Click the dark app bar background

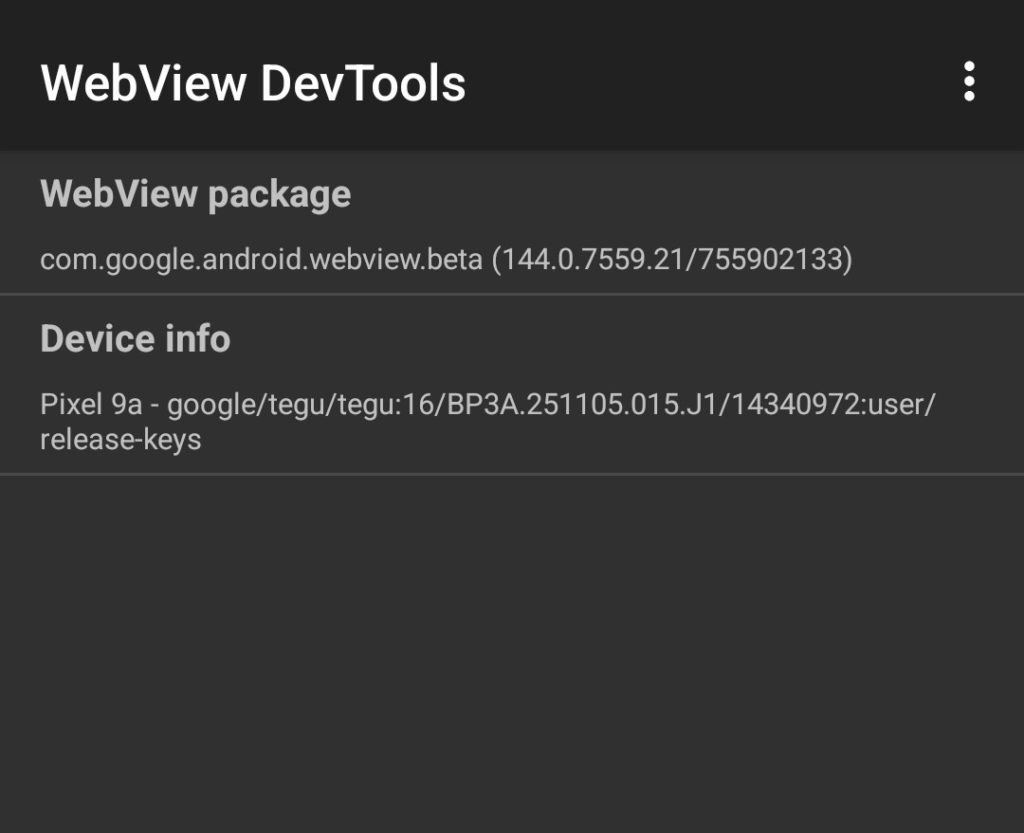pos(700,80)
